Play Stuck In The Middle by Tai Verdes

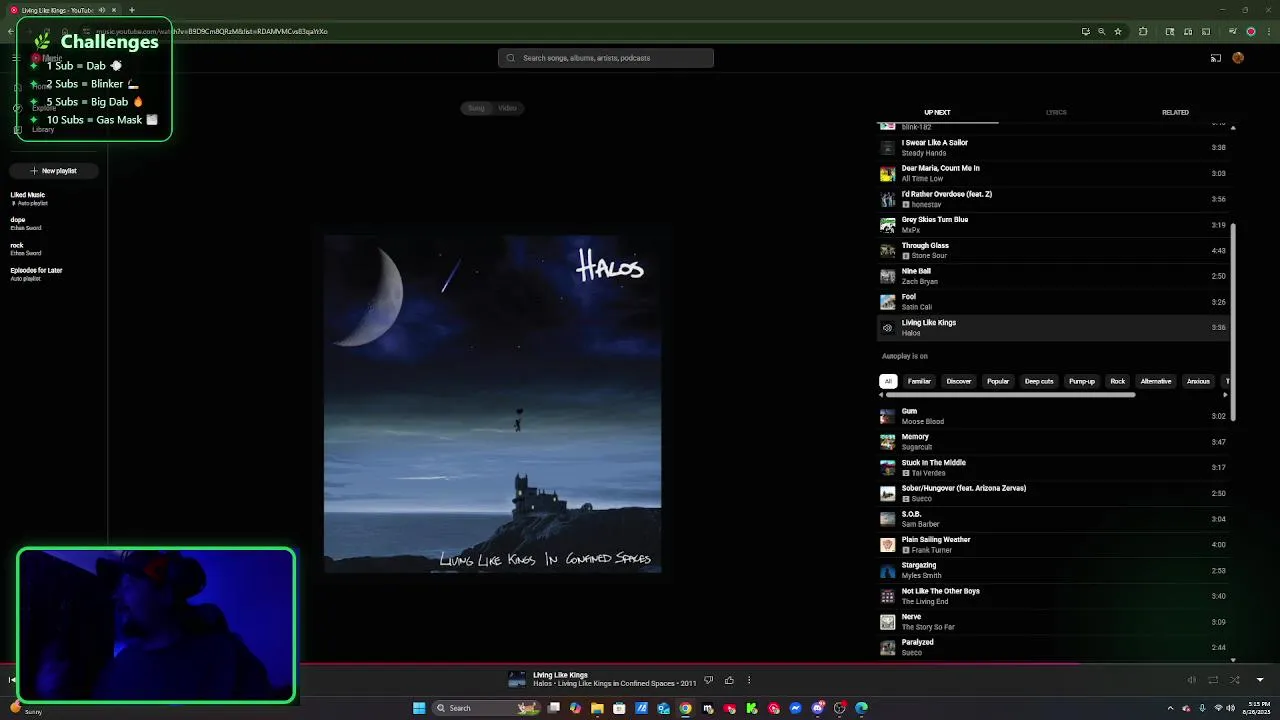coord(1052,468)
